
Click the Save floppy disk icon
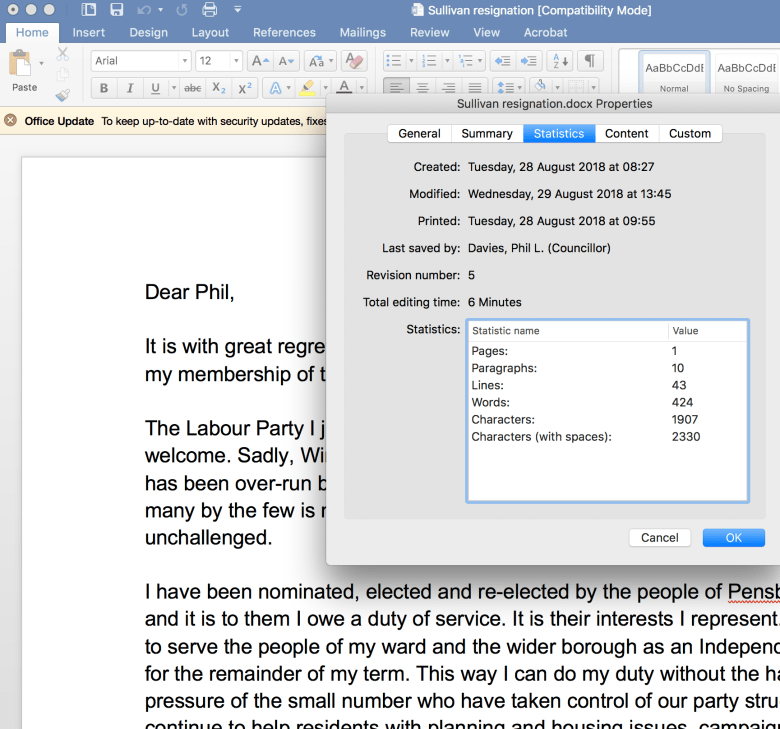pyautogui.click(x=116, y=9)
